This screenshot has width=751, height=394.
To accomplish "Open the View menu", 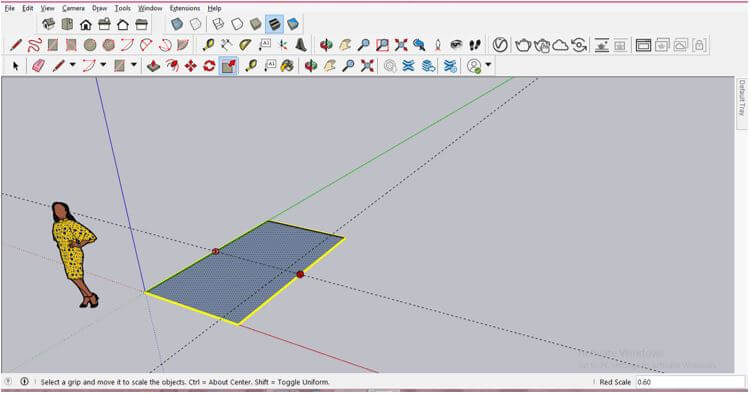I will coord(47,8).
